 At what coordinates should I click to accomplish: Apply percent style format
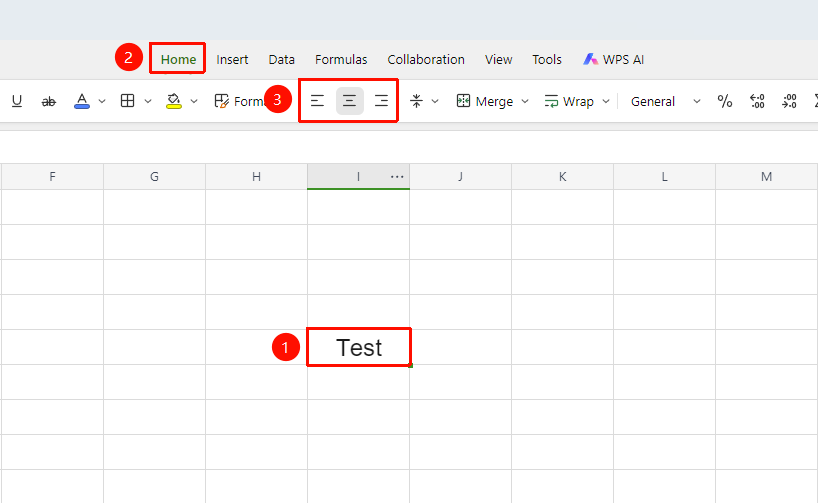725,101
